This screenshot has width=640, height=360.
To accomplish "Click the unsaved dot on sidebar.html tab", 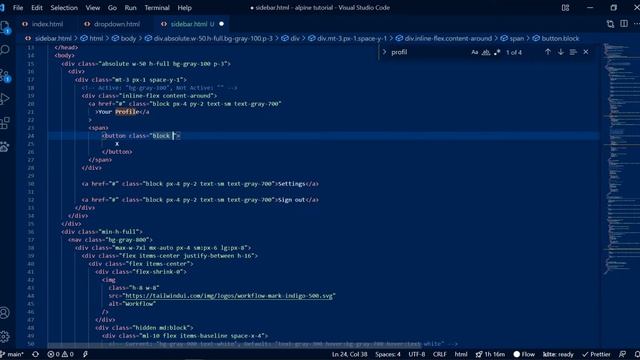I will (221, 24).
